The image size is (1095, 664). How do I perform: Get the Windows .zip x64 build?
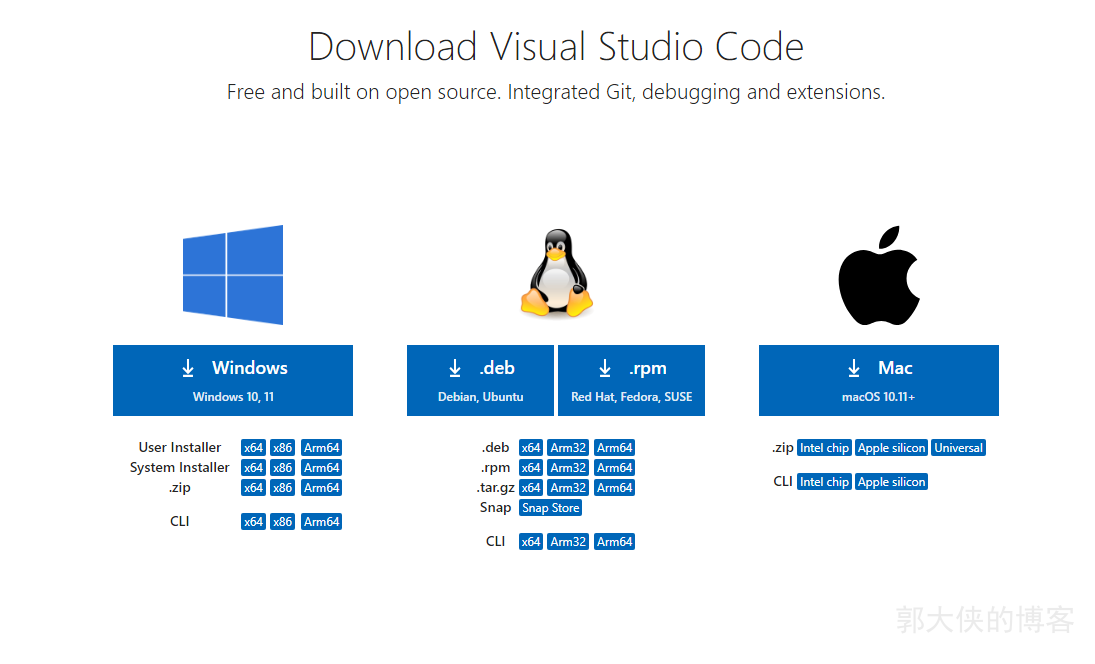click(253, 488)
